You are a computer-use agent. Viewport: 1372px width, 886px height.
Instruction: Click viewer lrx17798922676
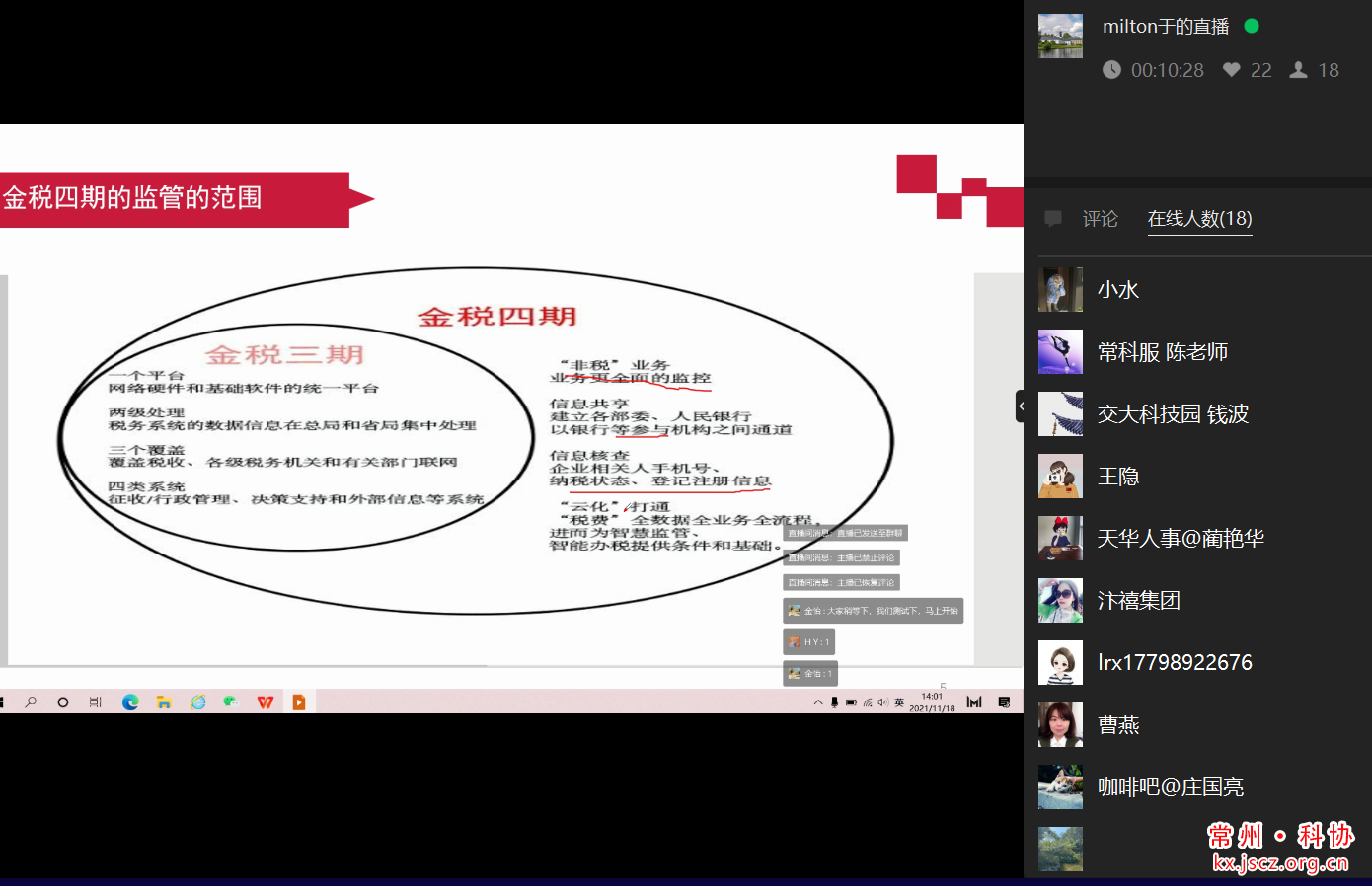1174,663
